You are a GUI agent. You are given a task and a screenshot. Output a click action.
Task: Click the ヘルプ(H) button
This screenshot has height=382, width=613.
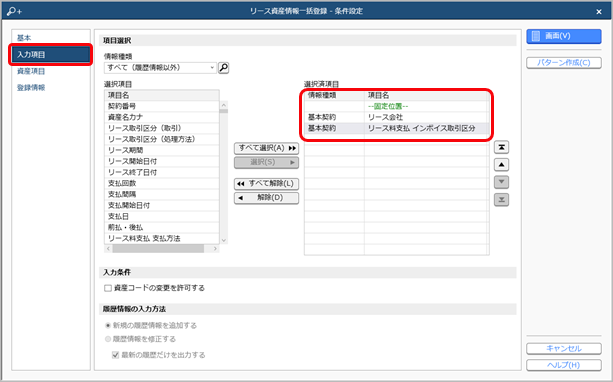pos(564,365)
